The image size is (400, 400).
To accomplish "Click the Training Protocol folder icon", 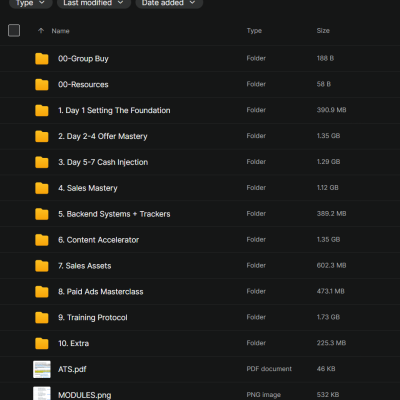I will coord(42,318).
